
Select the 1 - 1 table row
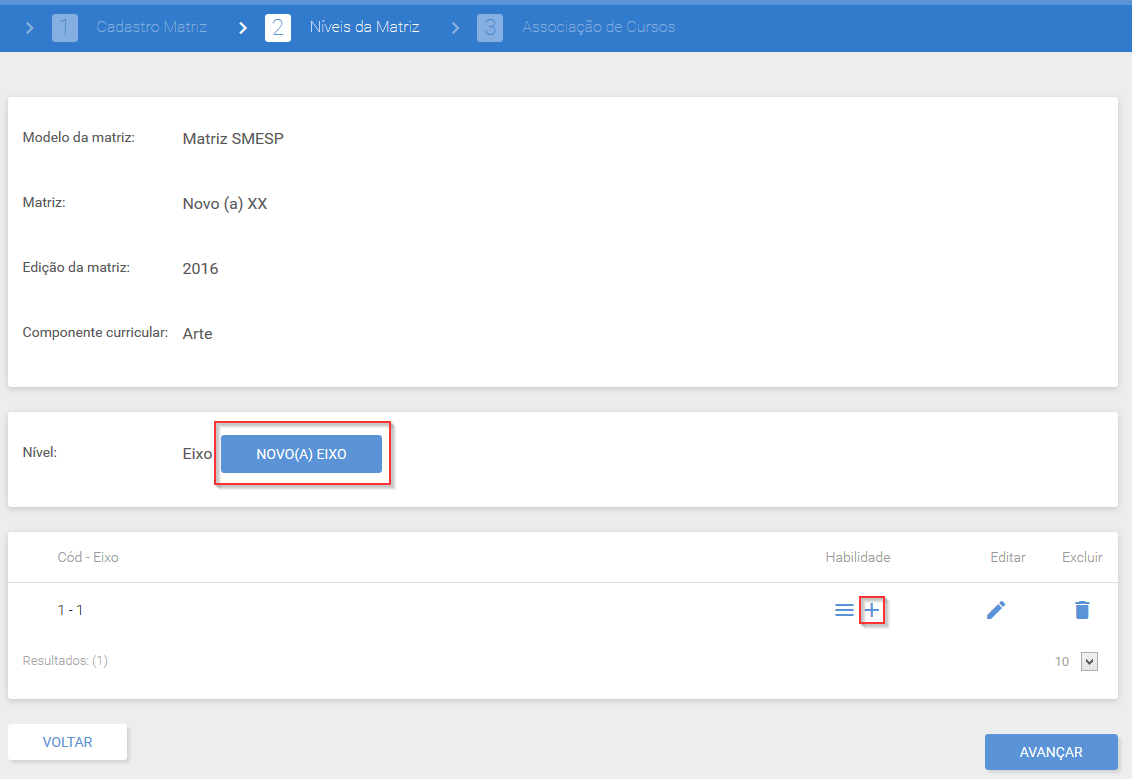563,610
